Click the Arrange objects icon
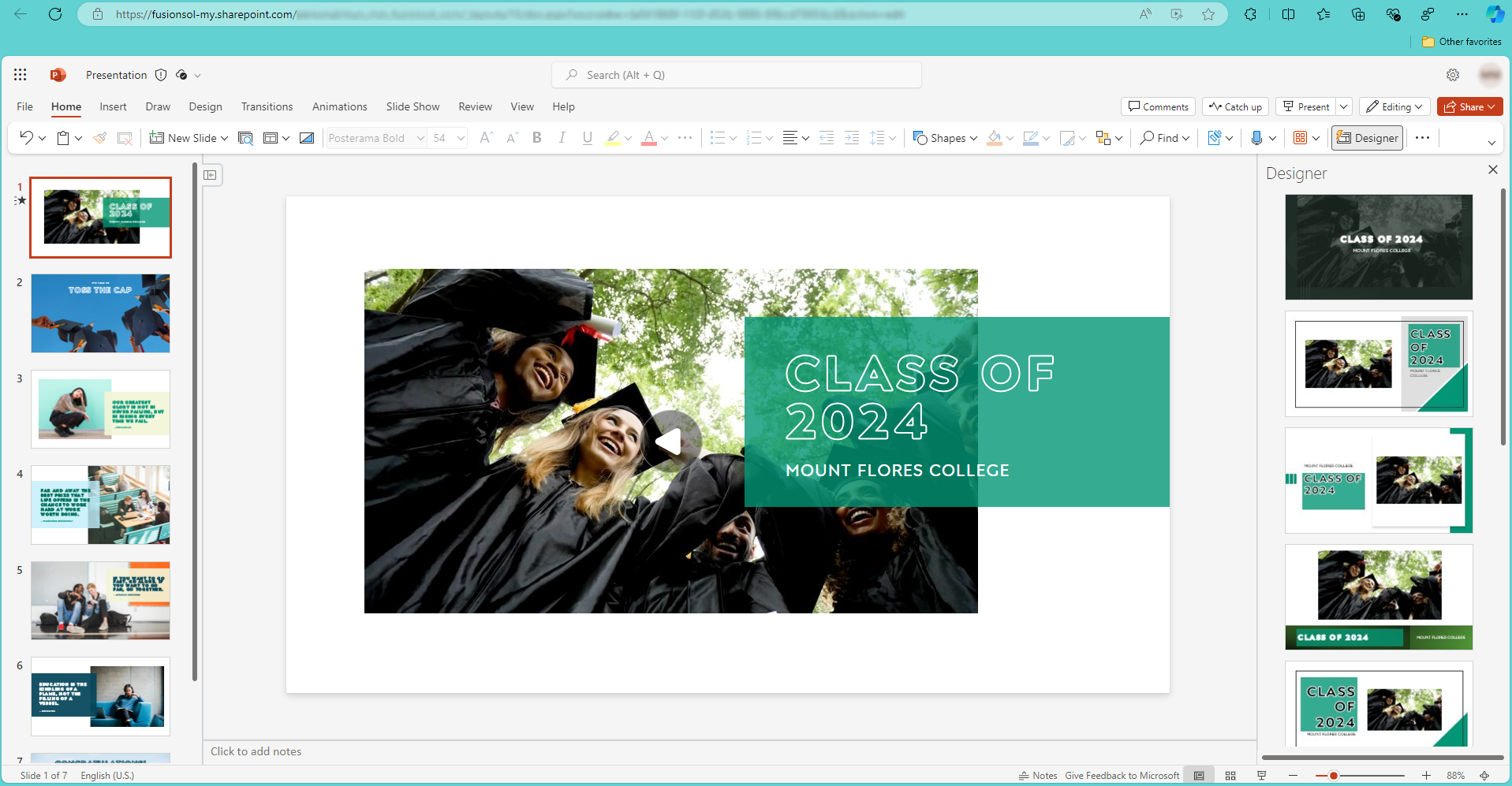This screenshot has width=1512, height=786. tap(1103, 138)
